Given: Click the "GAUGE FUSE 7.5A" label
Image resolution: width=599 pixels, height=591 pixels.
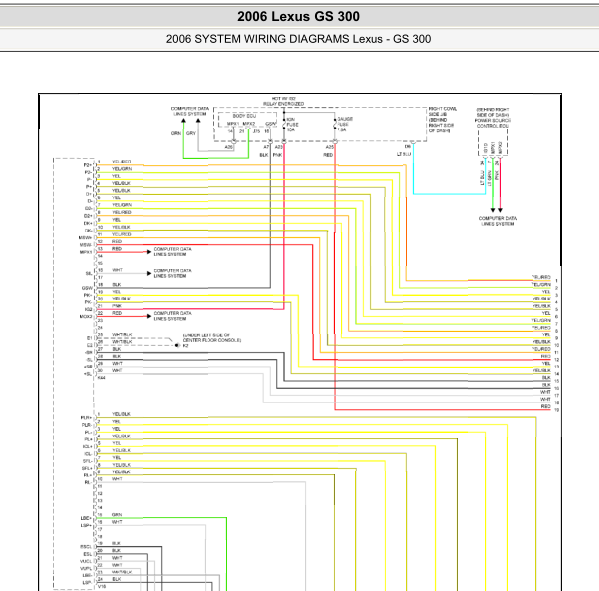Looking at the screenshot, I should pyautogui.click(x=344, y=125).
